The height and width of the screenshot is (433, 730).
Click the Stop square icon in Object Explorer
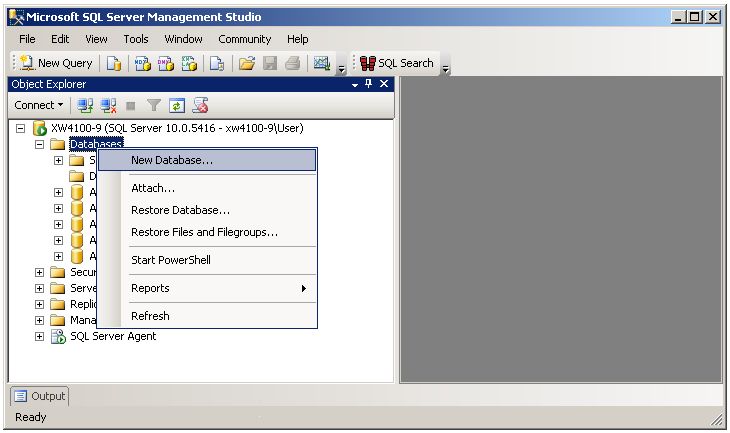pyautogui.click(x=131, y=106)
